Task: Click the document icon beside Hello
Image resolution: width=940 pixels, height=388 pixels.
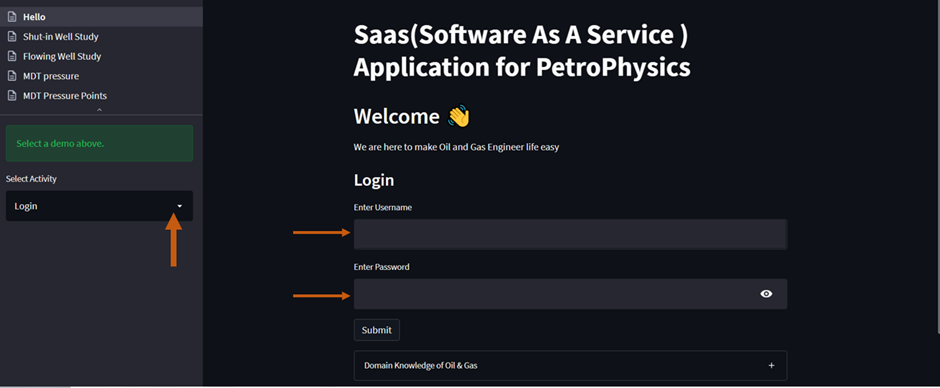Action: tap(11, 17)
